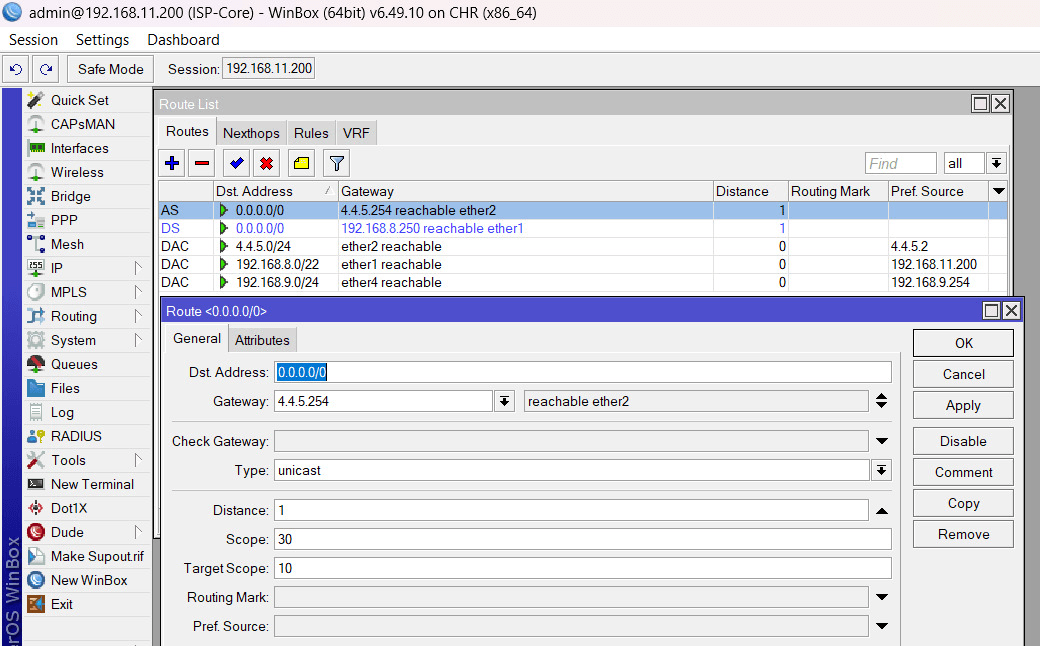The height and width of the screenshot is (646, 1040).
Task: Open filter funnel icon in Route List
Action: point(336,163)
